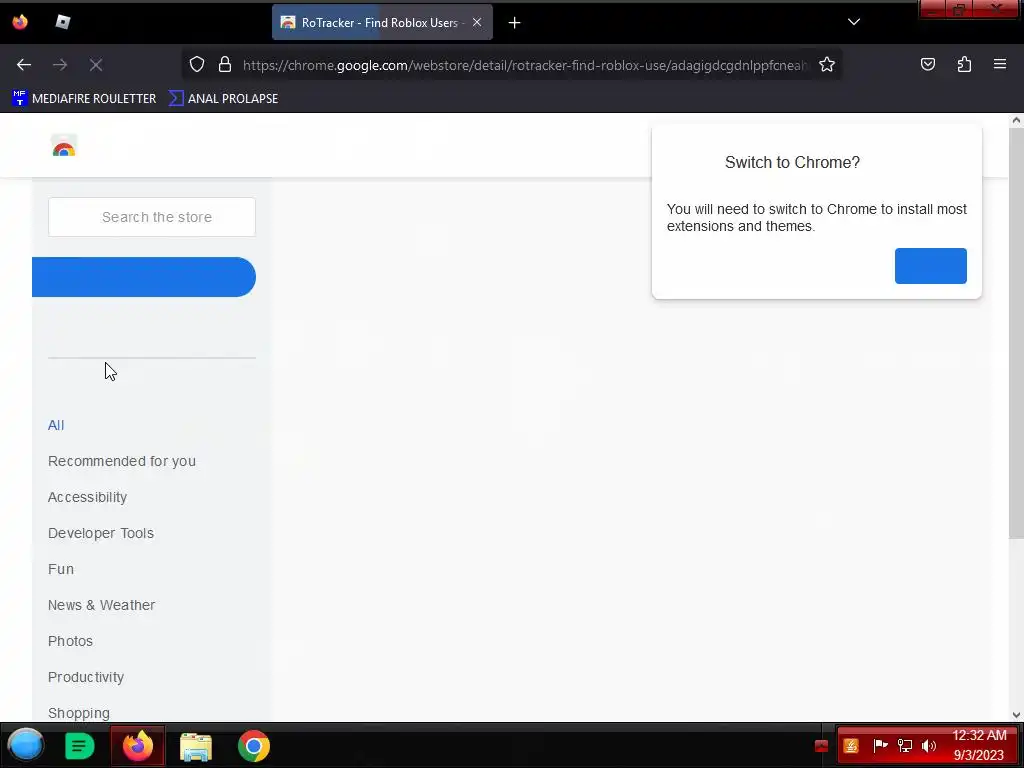Image resolution: width=1024 pixels, height=768 pixels.
Task: Open Google Chrome from the taskbar
Action: 253,746
